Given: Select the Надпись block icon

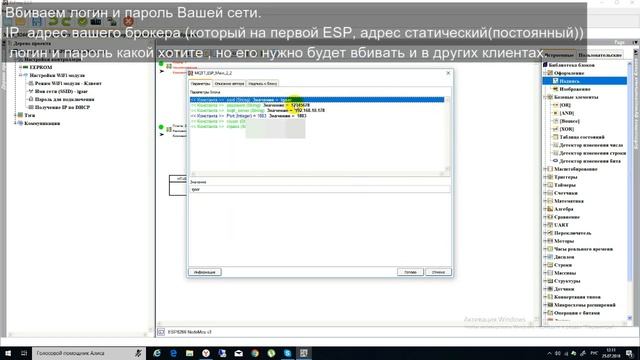Looking at the screenshot, I should (x=555, y=81).
